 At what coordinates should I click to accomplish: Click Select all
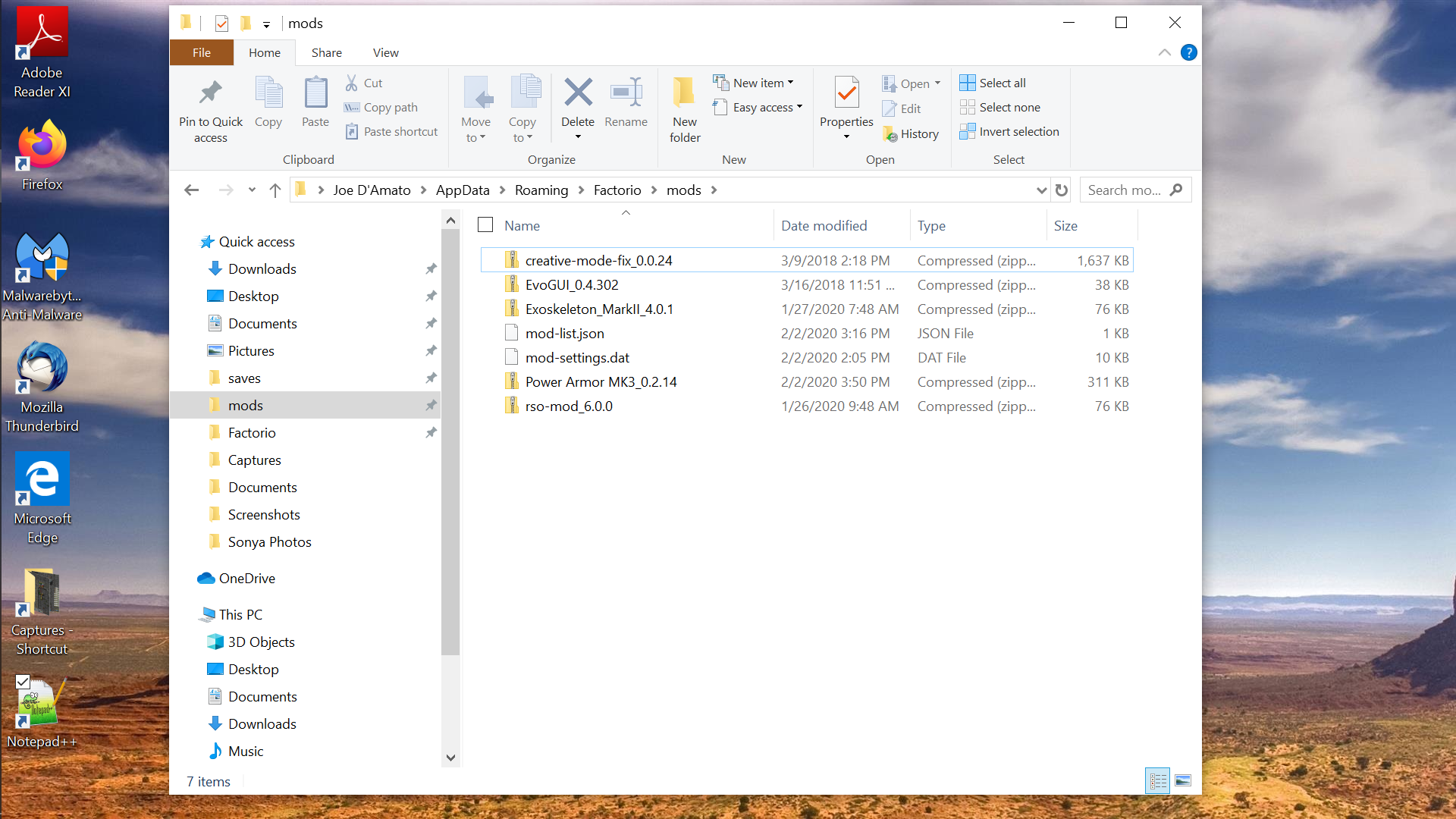click(x=993, y=83)
